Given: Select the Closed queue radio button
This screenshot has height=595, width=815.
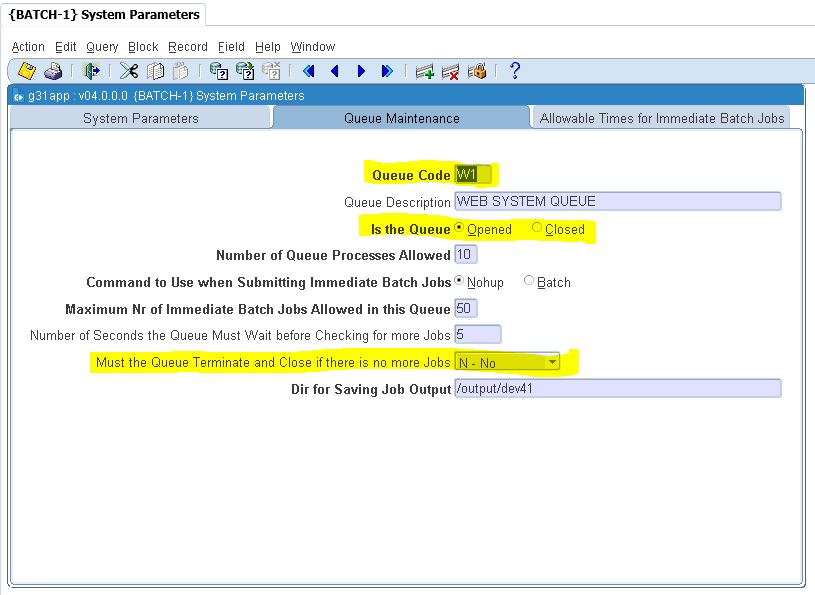Looking at the screenshot, I should pyautogui.click(x=537, y=228).
